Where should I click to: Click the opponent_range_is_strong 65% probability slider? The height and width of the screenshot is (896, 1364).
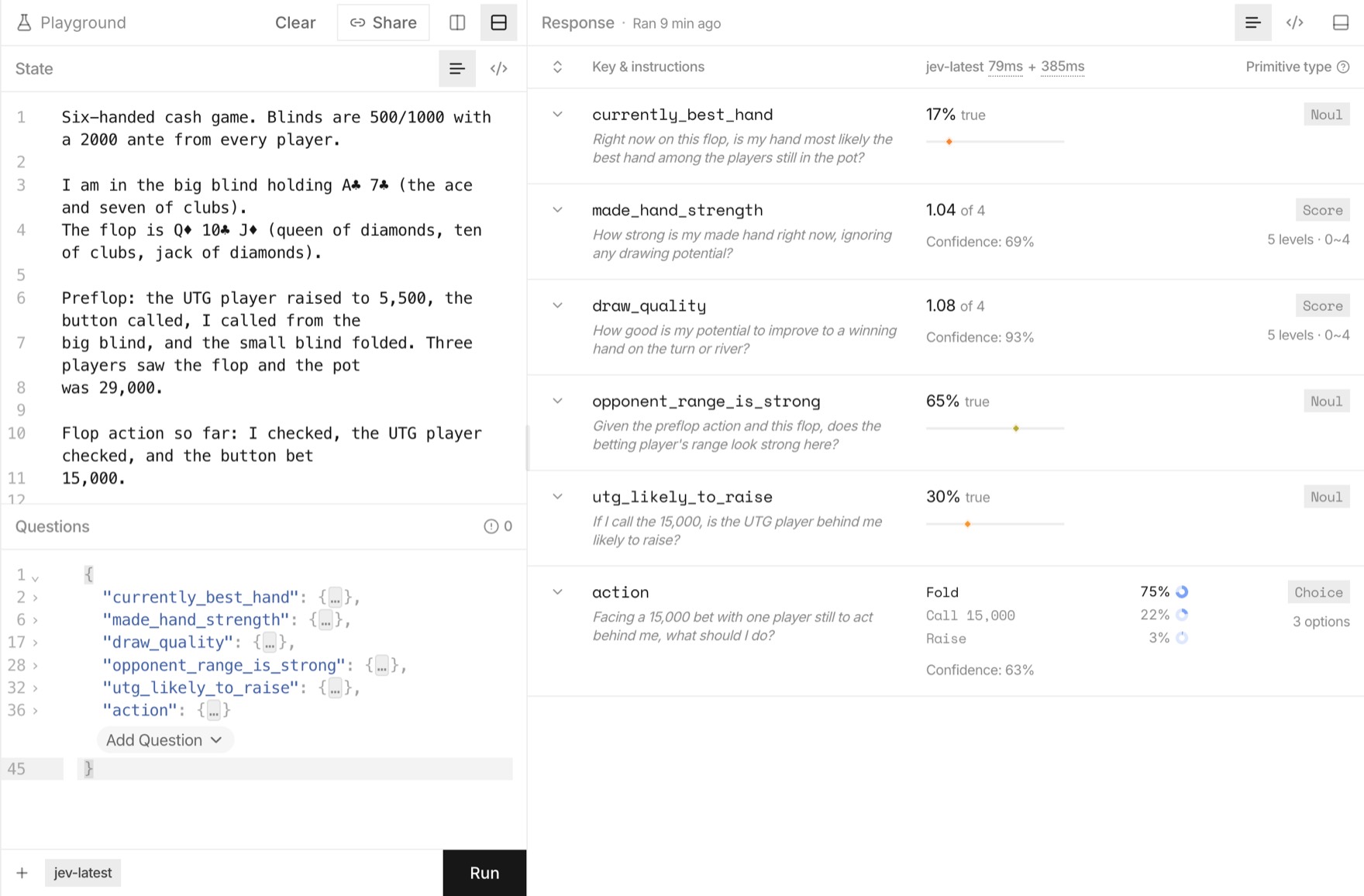click(x=995, y=429)
